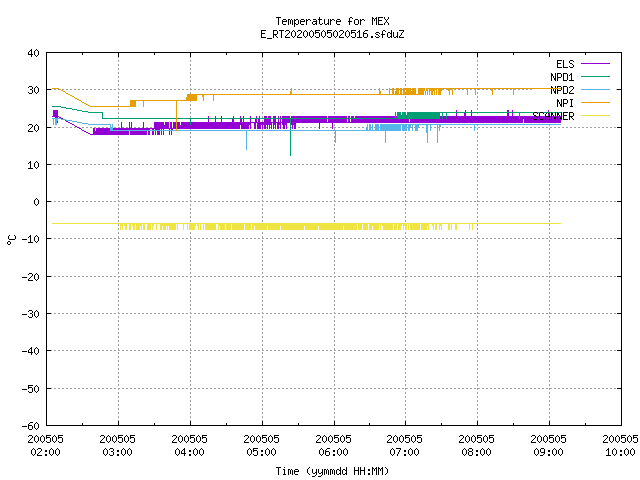Click the °C y-axis unit label
640x480 pixels.
11,240
